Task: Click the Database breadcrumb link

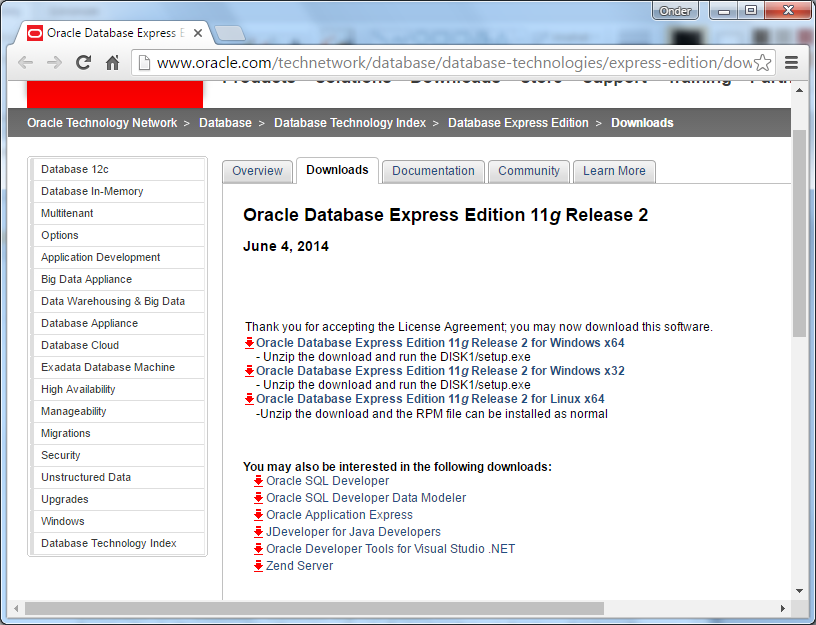Action: 225,123
